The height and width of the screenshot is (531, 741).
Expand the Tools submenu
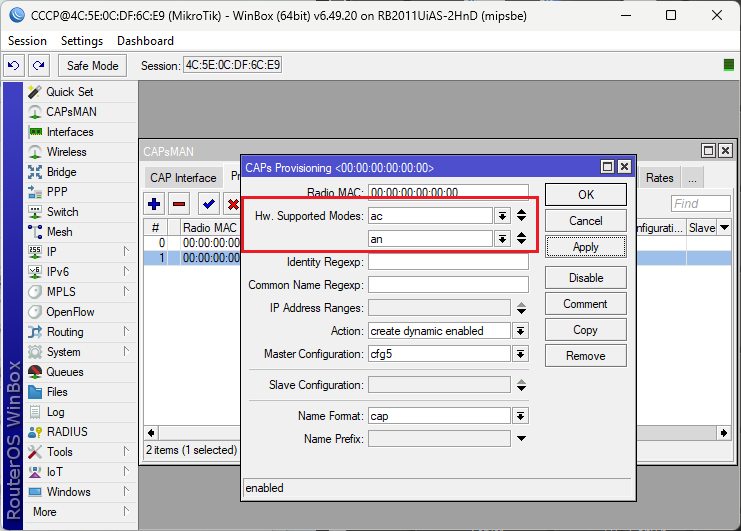[x=126, y=451]
